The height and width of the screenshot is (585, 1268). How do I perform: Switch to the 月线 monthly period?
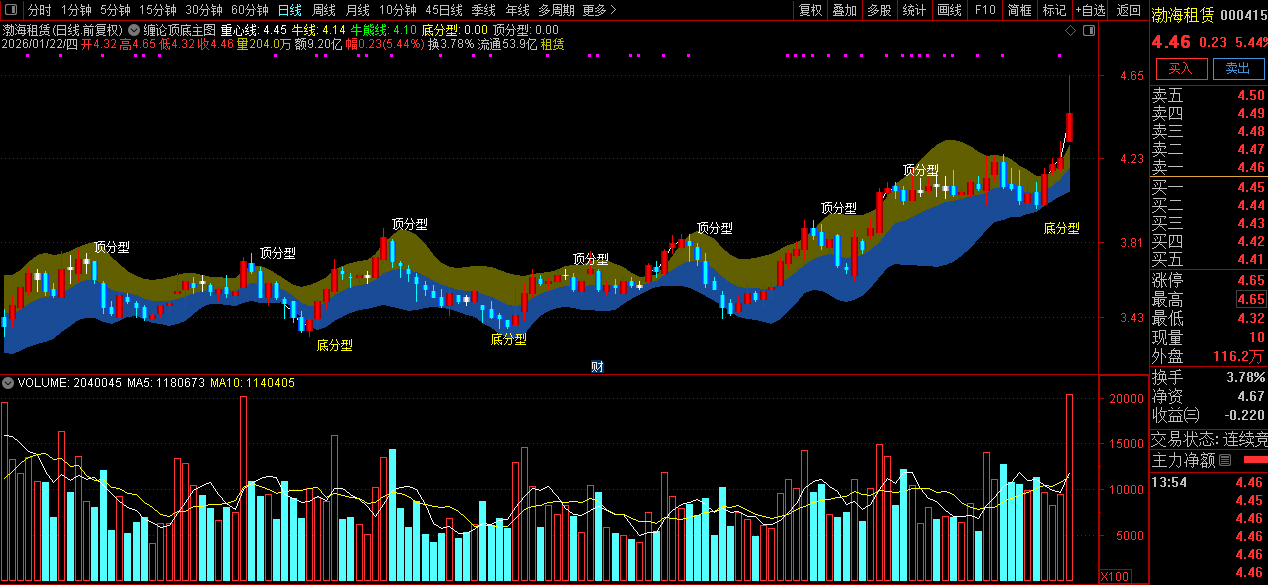click(357, 10)
